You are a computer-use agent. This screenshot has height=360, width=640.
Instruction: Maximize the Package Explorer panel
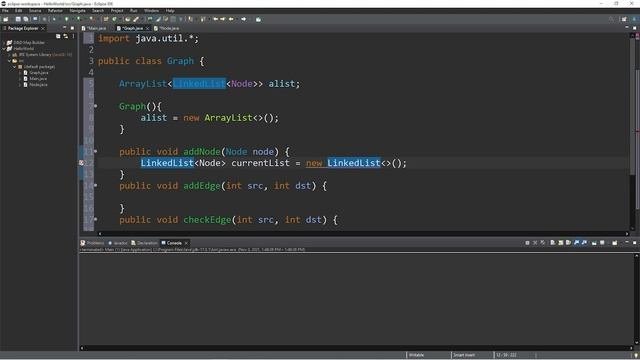pyautogui.click(x=72, y=28)
